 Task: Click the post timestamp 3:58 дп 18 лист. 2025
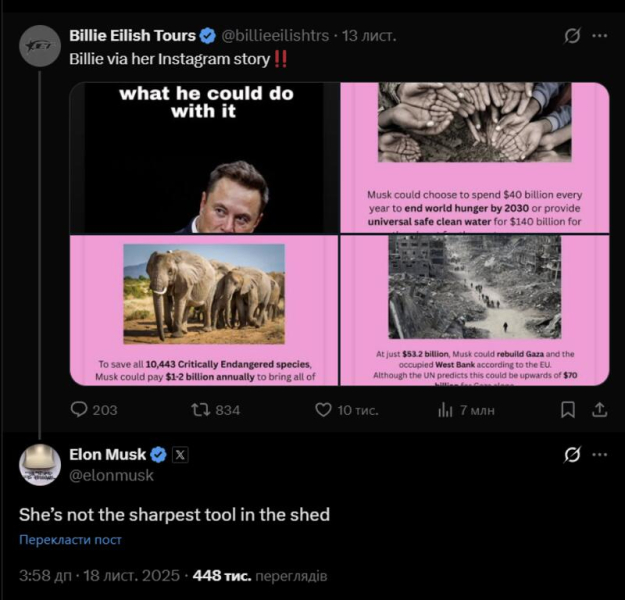[x=99, y=576]
